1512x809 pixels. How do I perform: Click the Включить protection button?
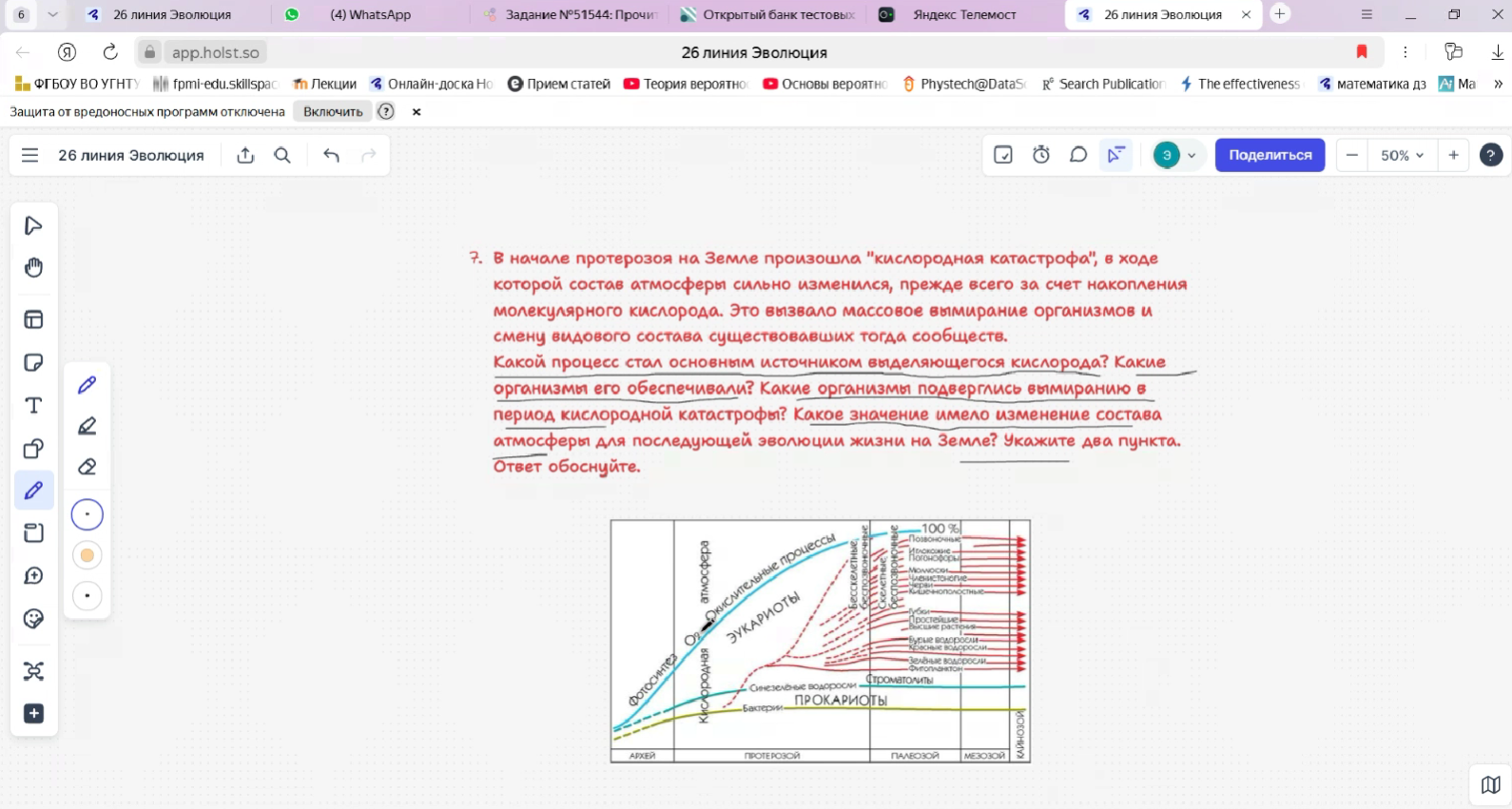[333, 111]
